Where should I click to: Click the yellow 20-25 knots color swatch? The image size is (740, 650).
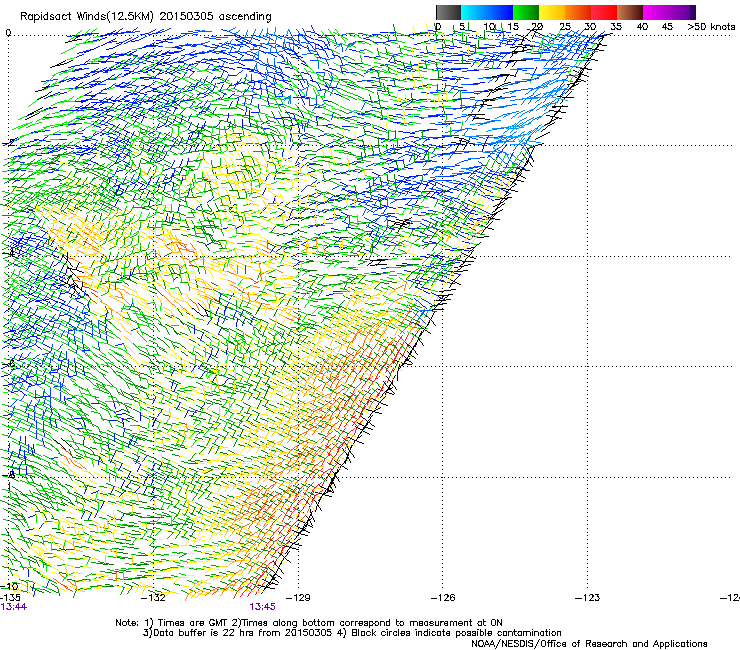(552, 12)
